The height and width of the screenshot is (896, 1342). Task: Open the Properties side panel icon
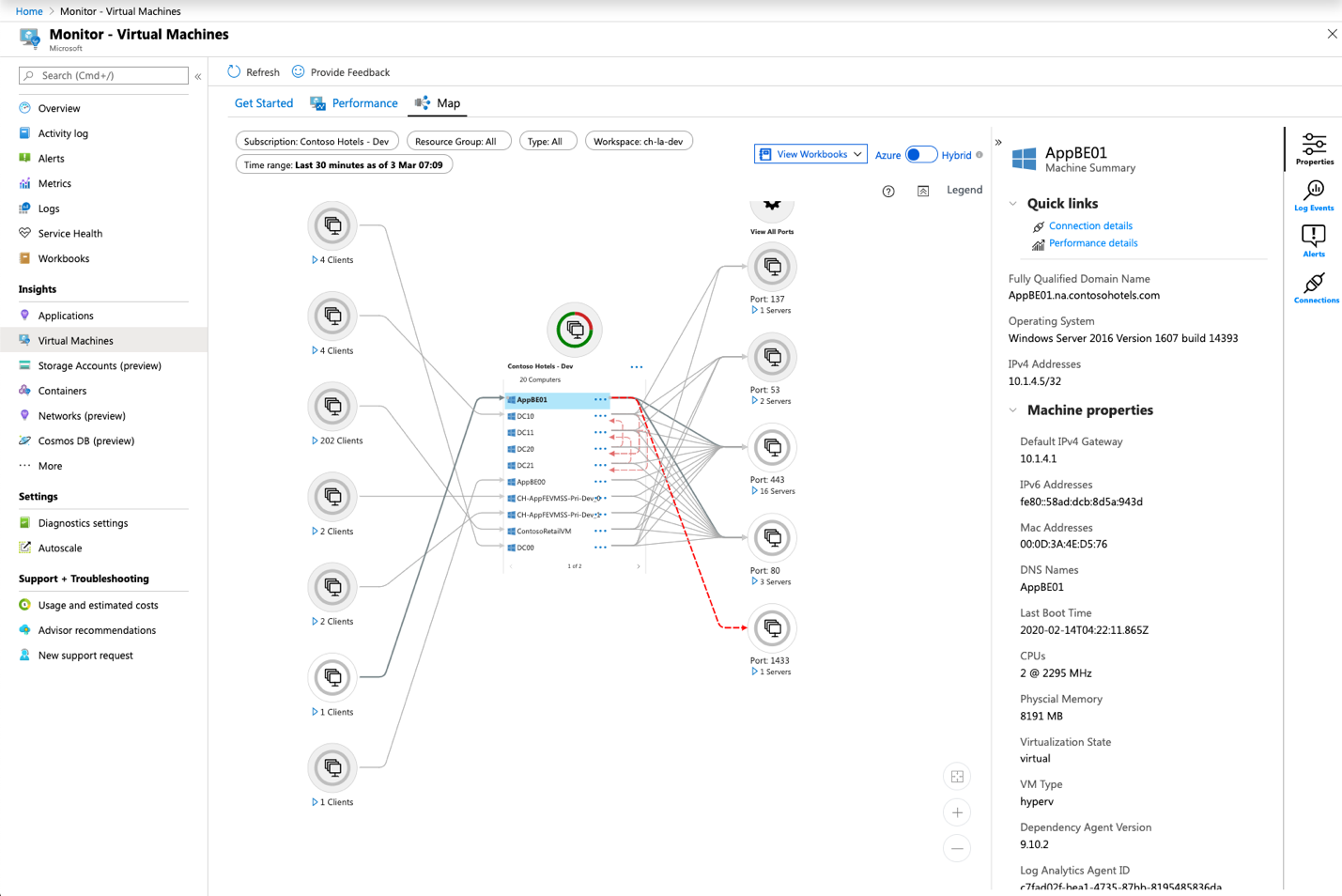click(x=1314, y=149)
